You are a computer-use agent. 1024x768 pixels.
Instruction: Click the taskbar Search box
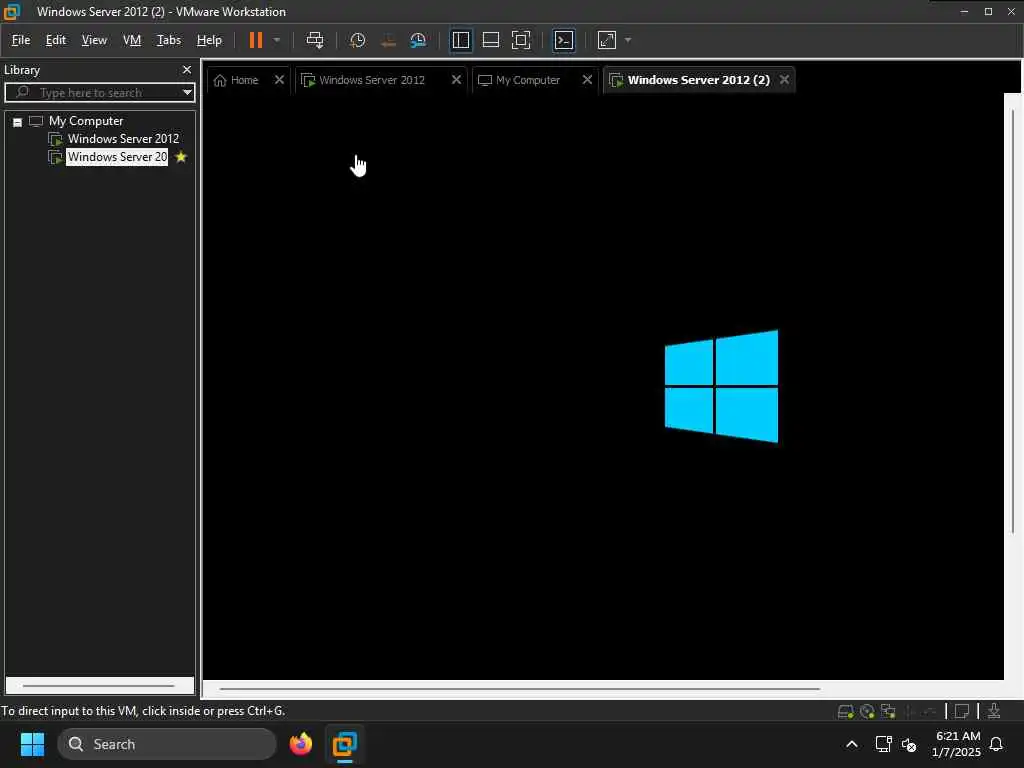[x=167, y=744]
